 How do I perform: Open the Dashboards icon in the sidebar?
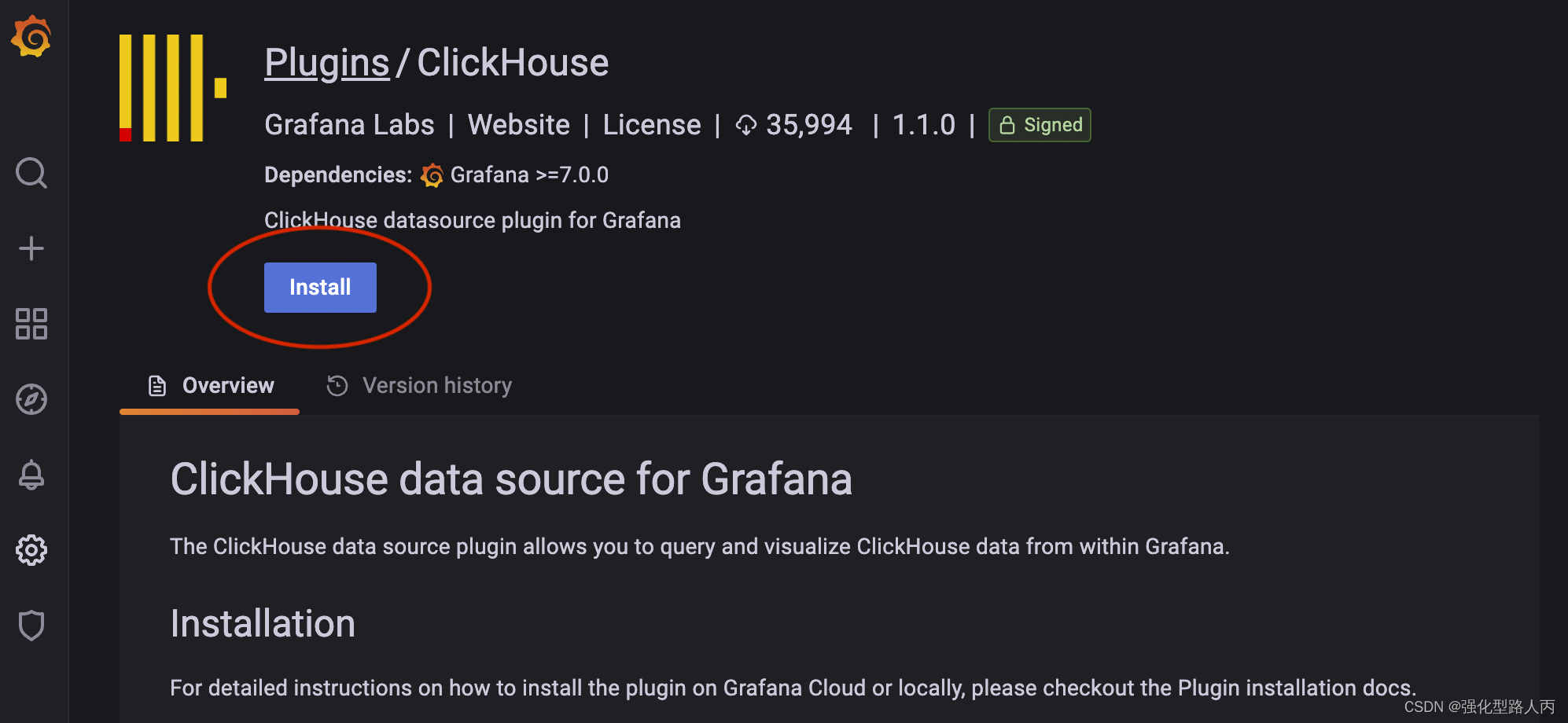click(31, 324)
